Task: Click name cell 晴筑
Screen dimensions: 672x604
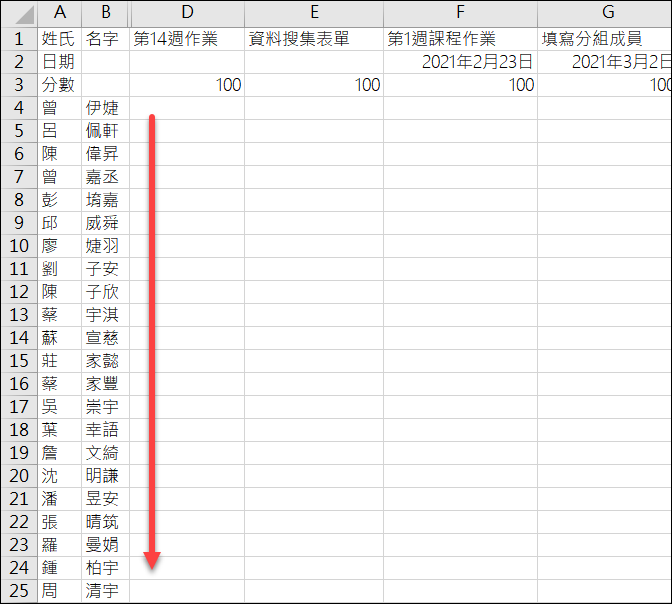Action: click(105, 522)
